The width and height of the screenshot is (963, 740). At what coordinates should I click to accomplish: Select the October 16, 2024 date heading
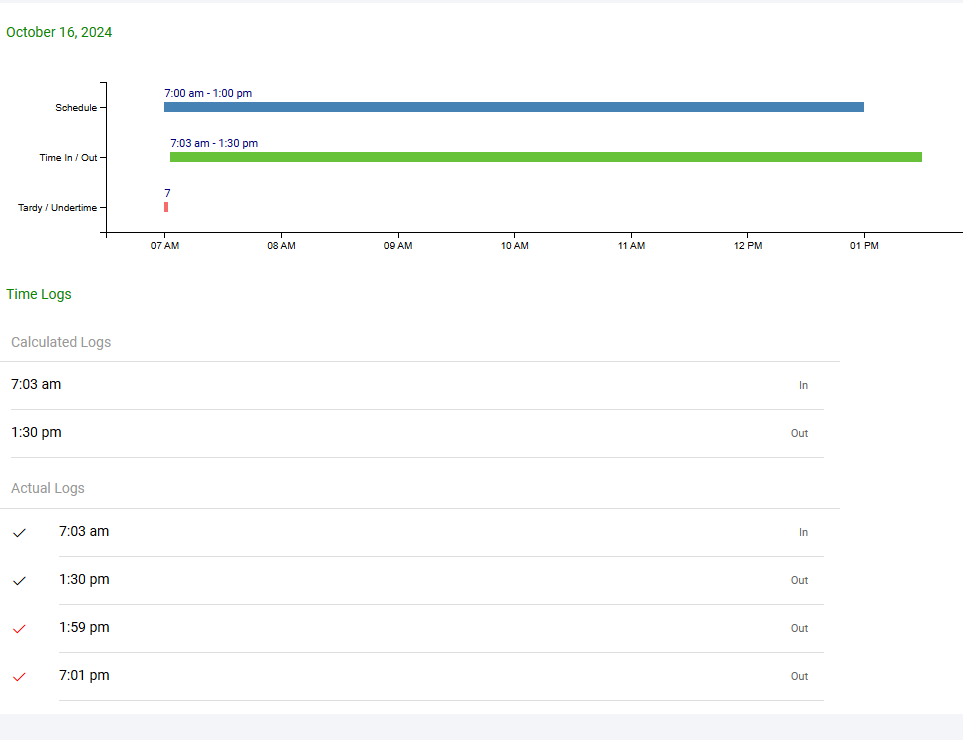(x=59, y=32)
